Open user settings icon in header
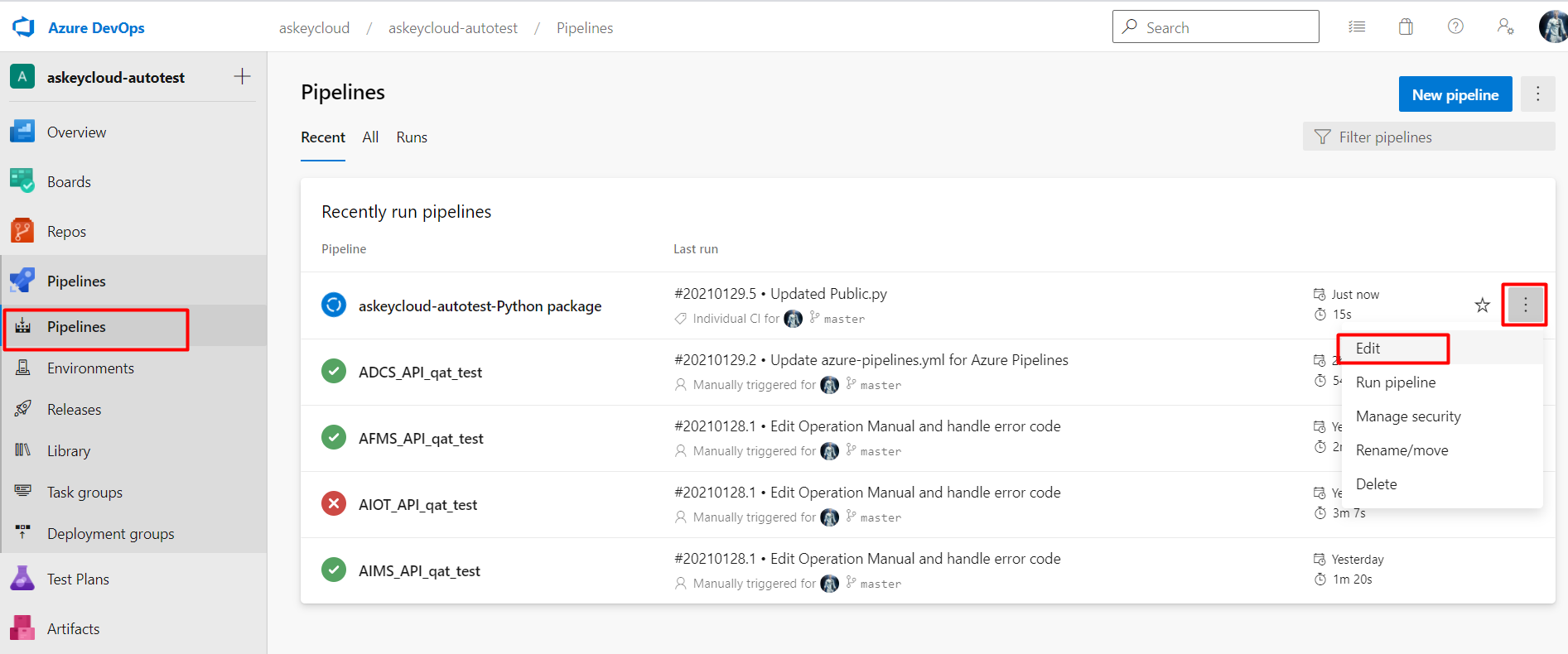Screen dimensions: 1568x654 pos(1505,27)
